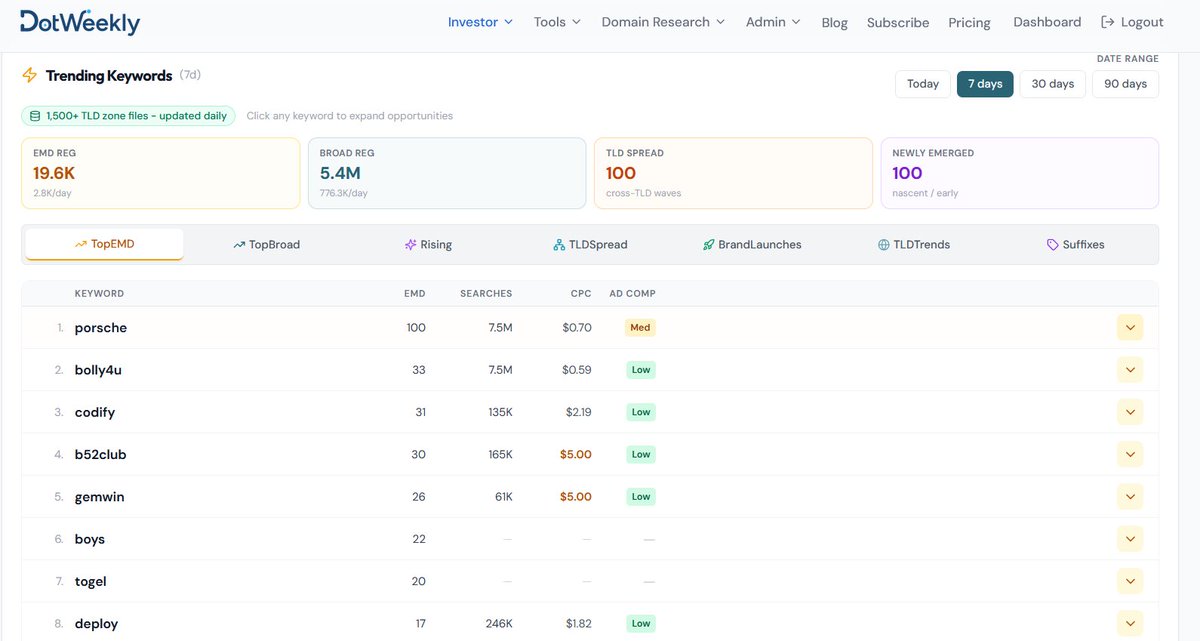Click the Logout arrow icon

[1107, 22]
